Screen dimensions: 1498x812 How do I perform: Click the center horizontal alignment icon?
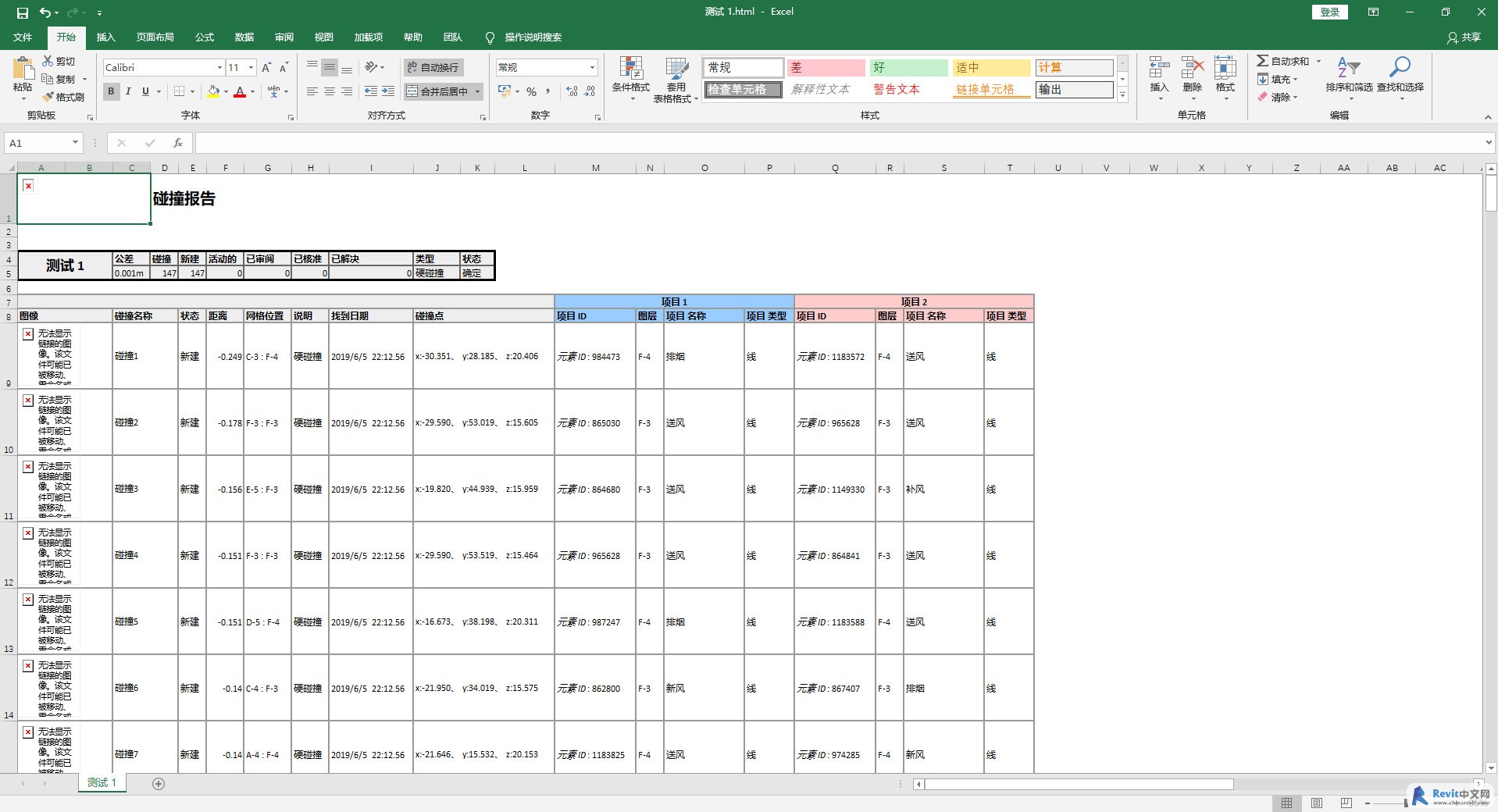330,91
